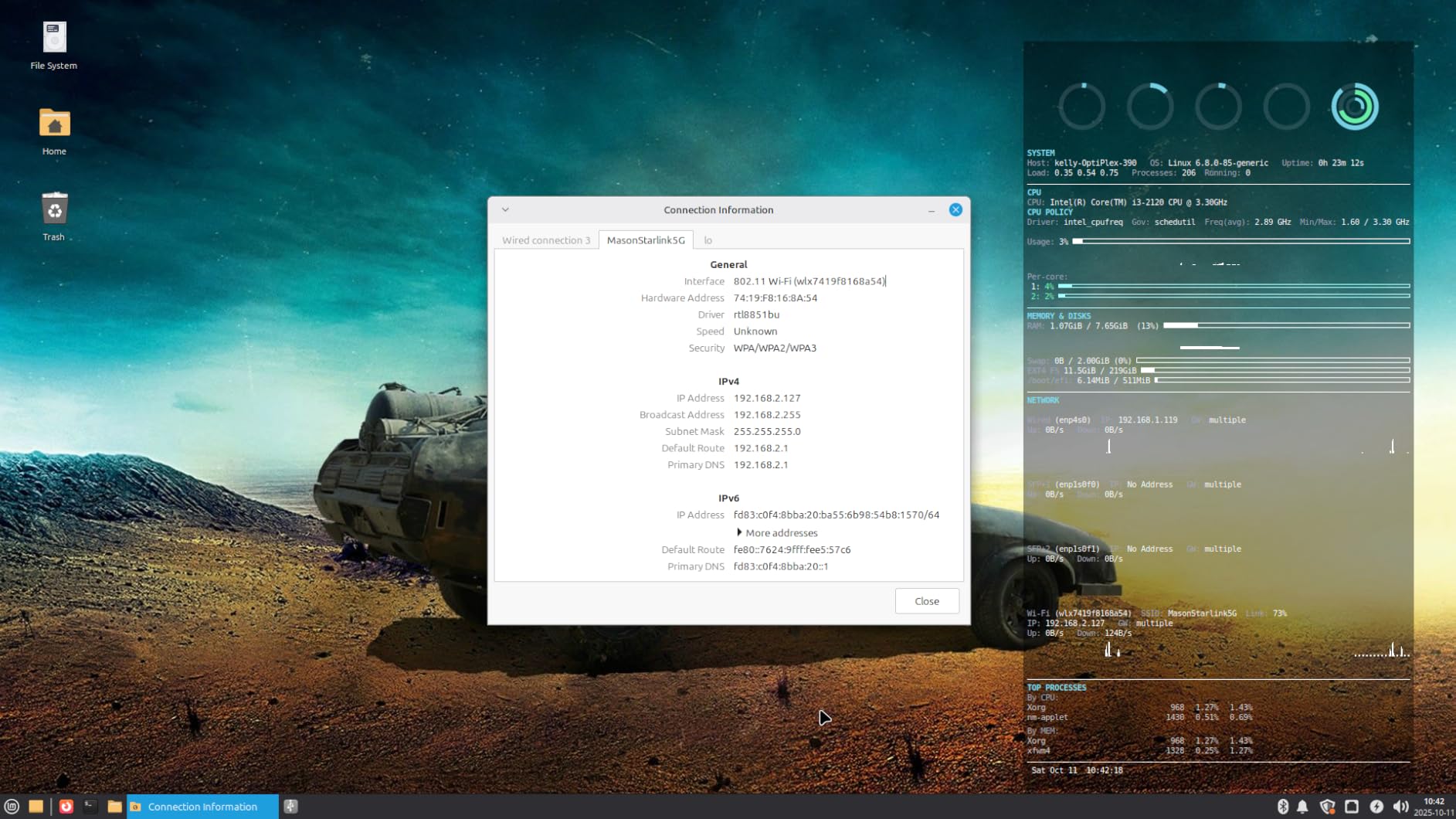Open the Linux Mint start menu
Viewport: 1456px width, 819px height.
(12, 807)
